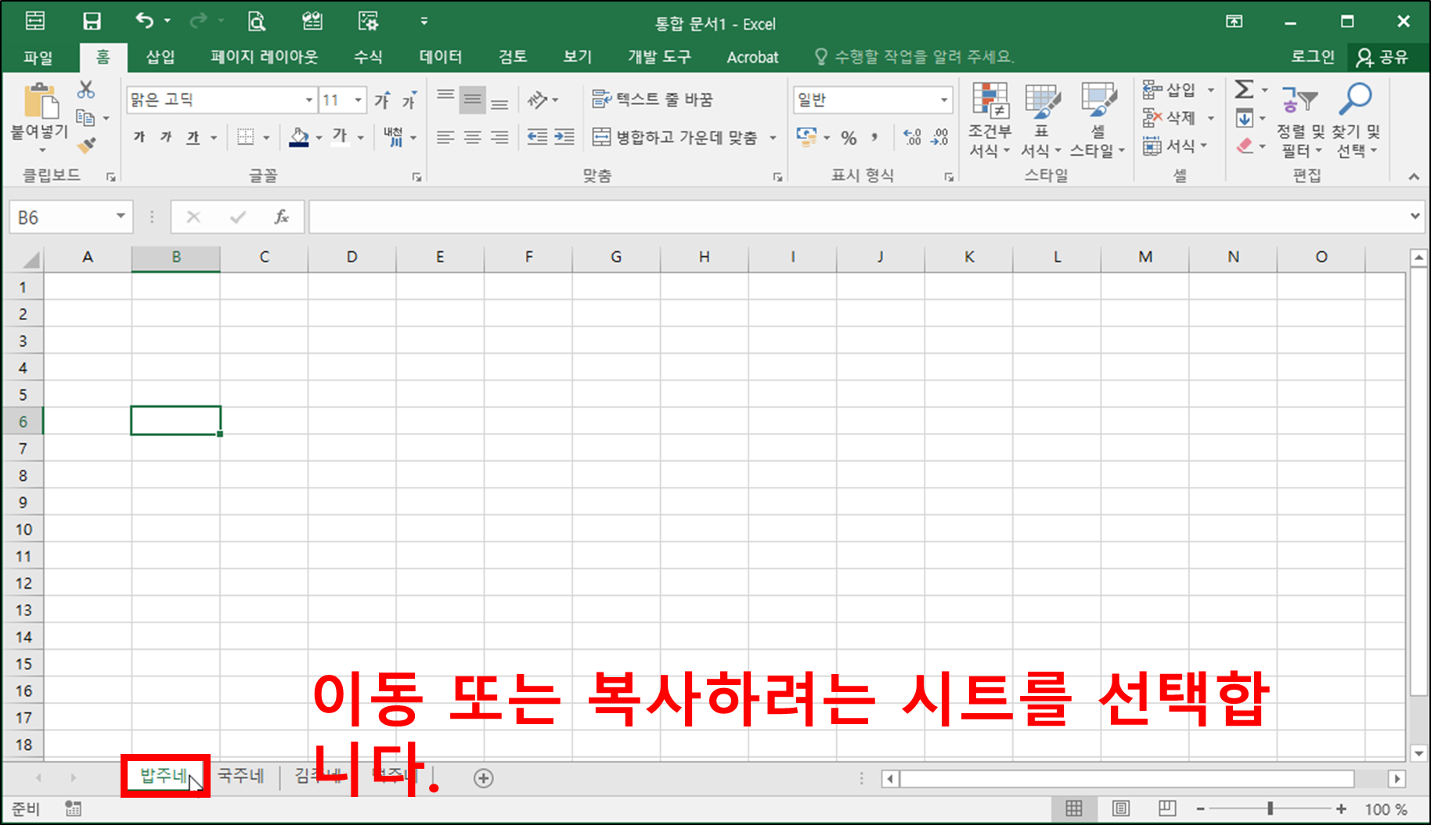Viewport: 1431px width, 840px height.
Task: Click the Save icon in quick access toolbar
Action: tap(92, 21)
